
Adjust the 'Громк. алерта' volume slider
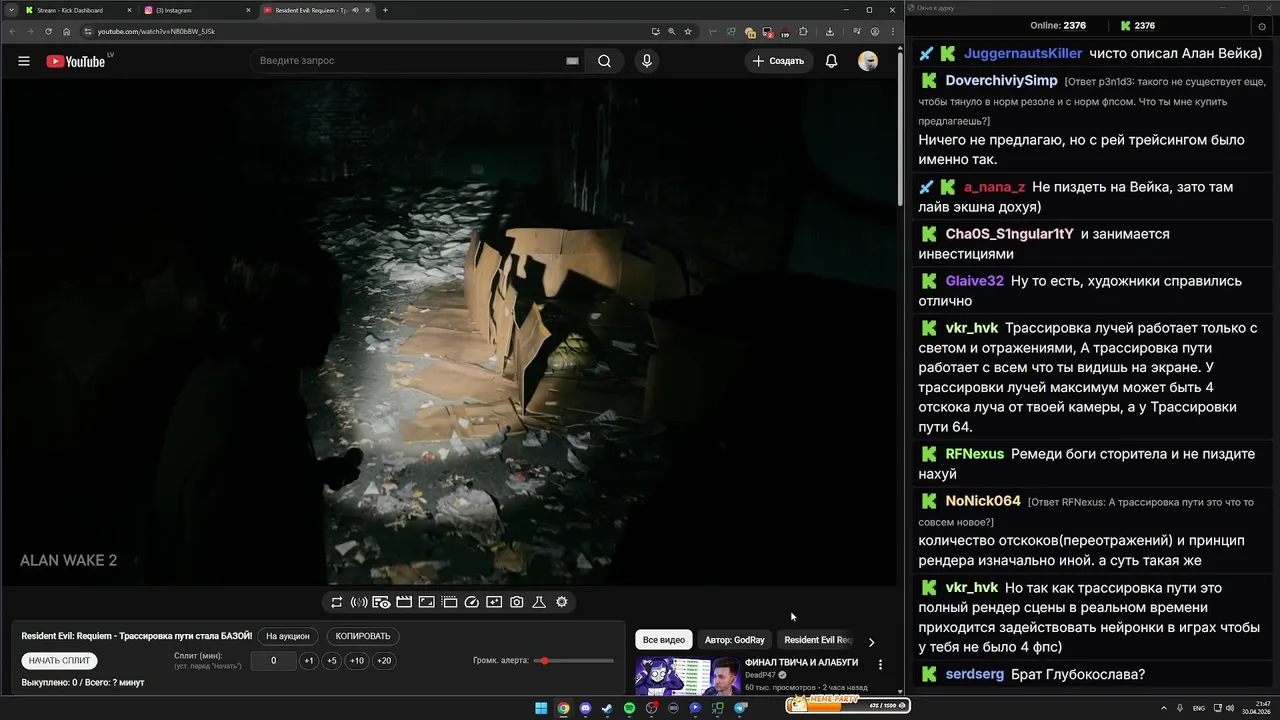click(x=576, y=661)
